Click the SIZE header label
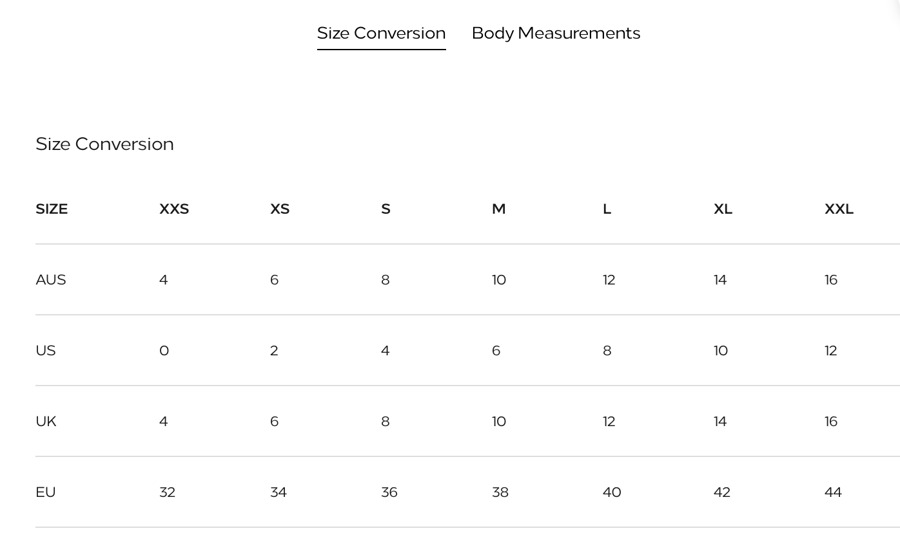This screenshot has height=551, width=900. pyautogui.click(x=52, y=209)
